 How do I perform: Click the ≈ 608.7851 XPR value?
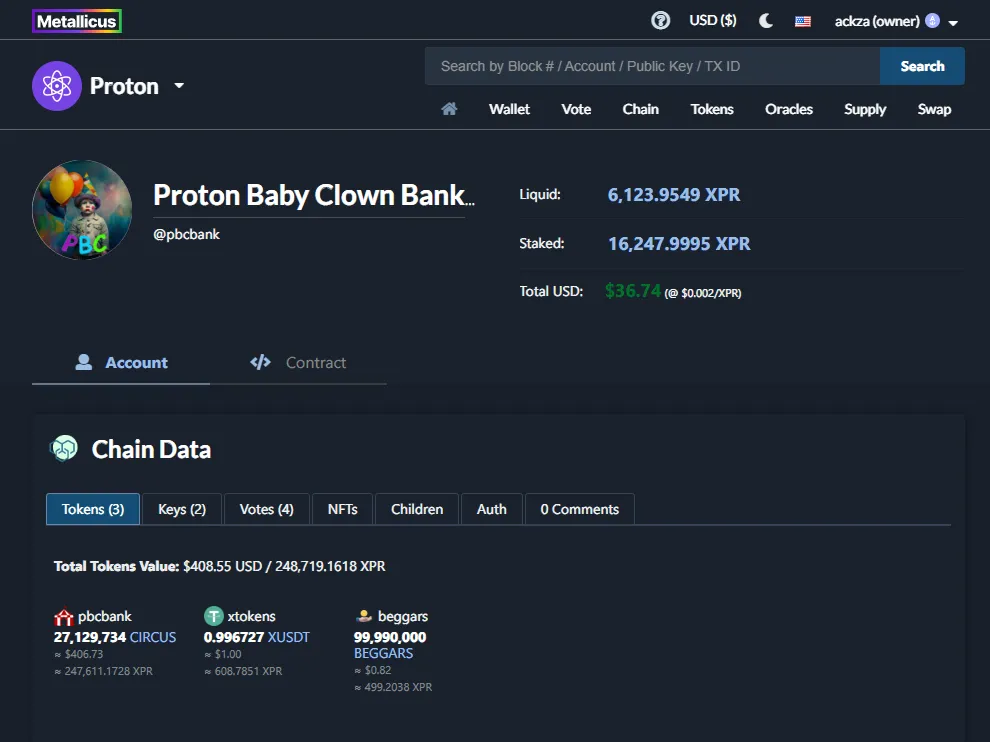pos(243,671)
